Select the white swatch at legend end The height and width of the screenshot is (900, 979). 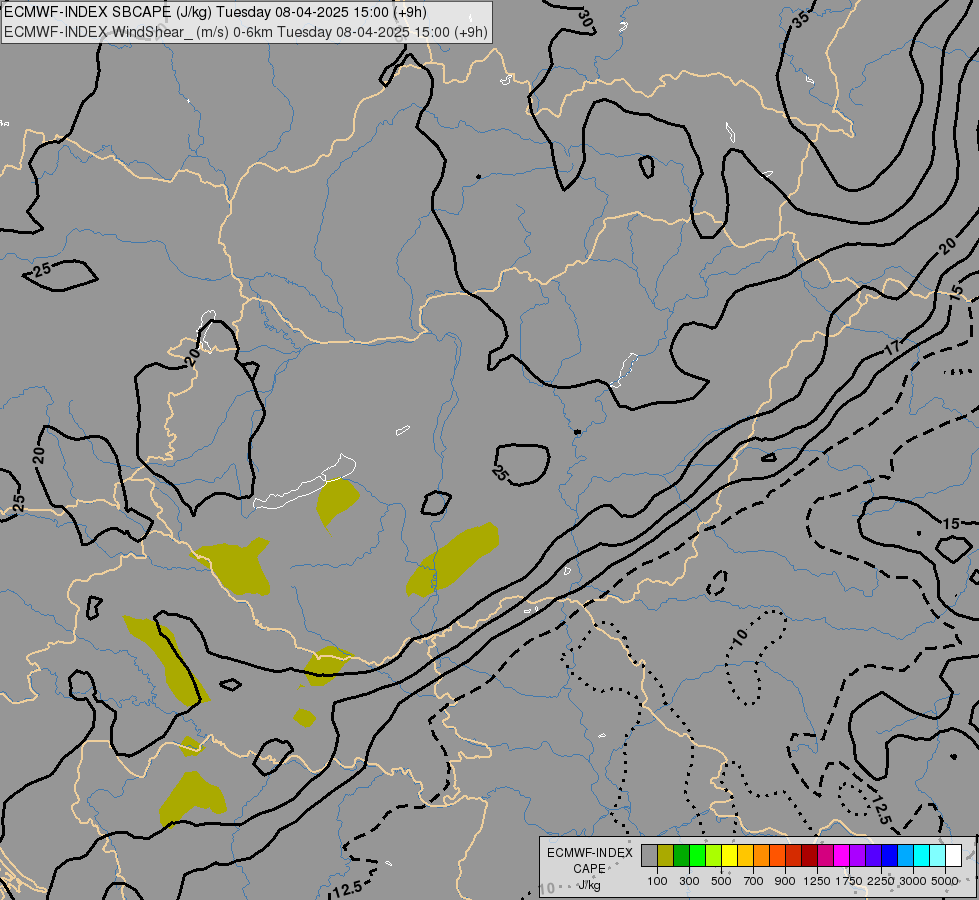(953, 856)
